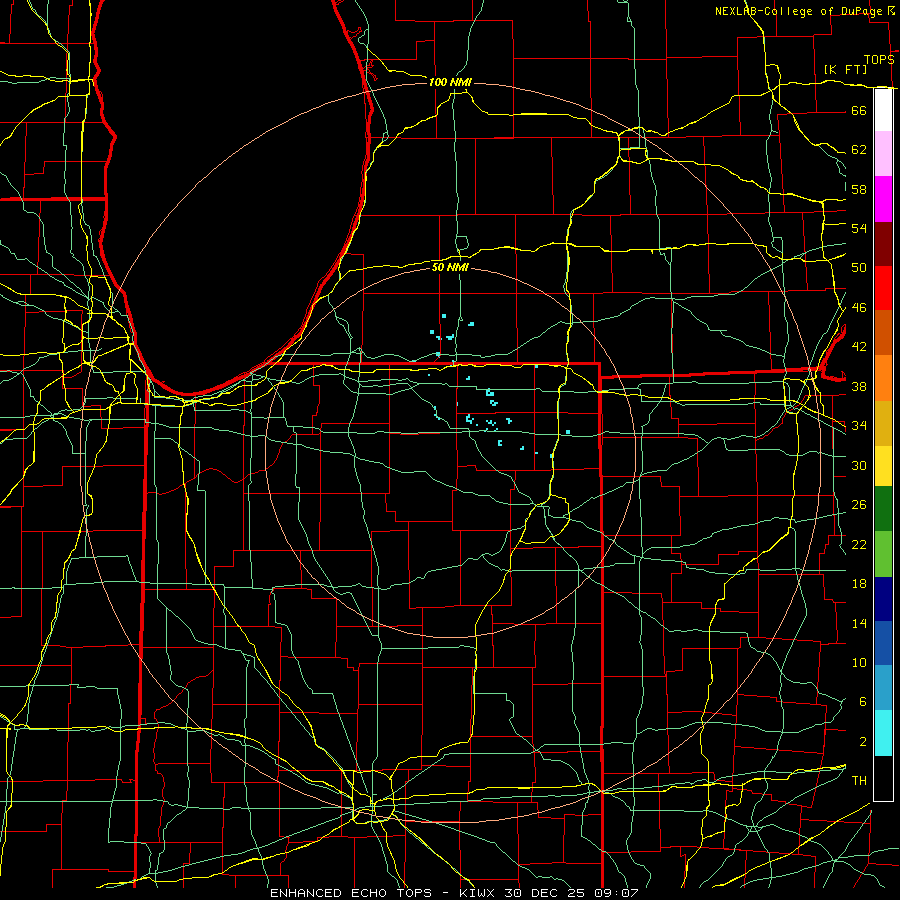This screenshot has width=900, height=900.
Task: Click the 38 legend value
Action: pos(859,386)
